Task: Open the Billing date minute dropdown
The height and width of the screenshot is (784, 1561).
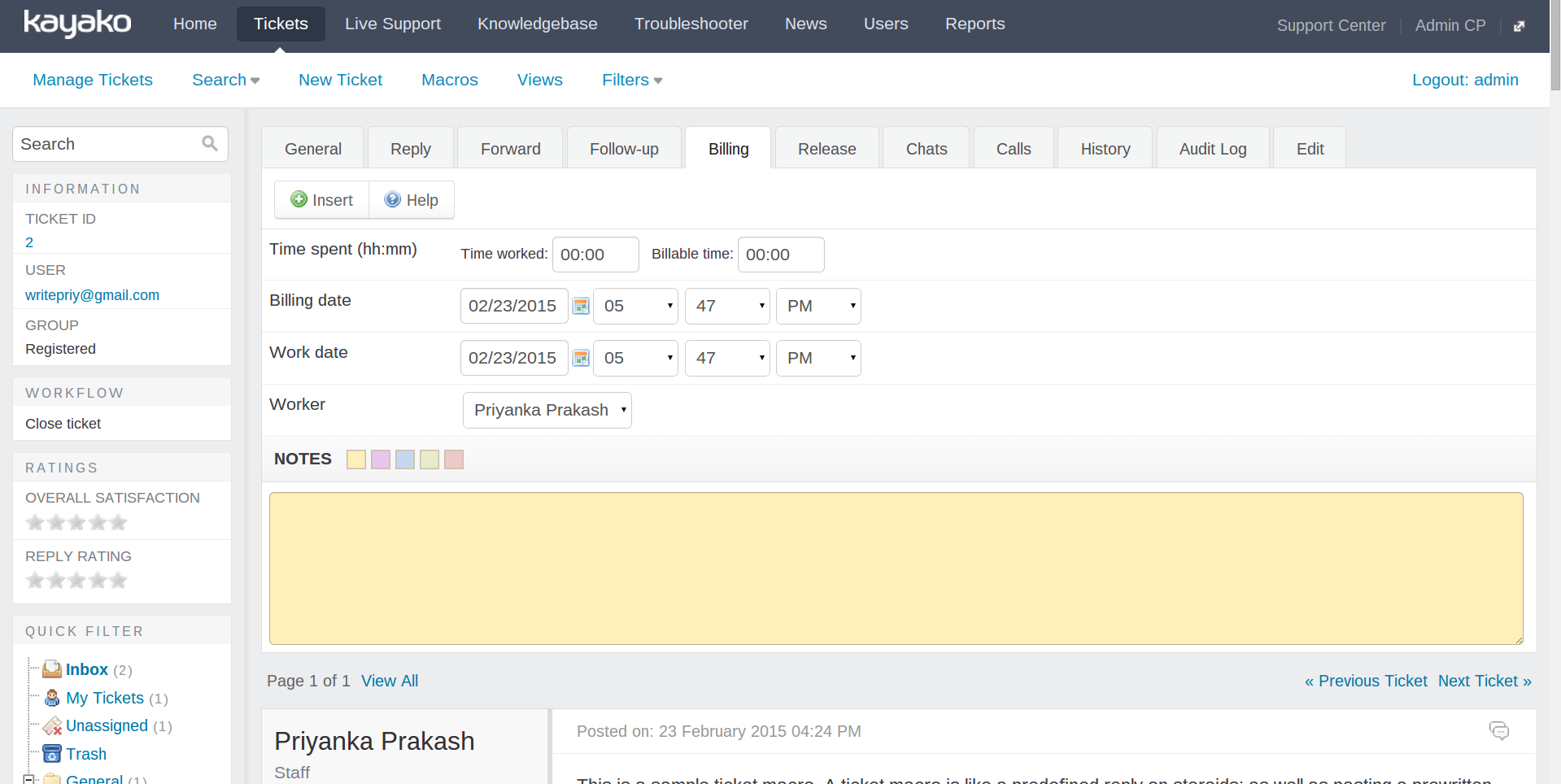Action: pos(727,306)
